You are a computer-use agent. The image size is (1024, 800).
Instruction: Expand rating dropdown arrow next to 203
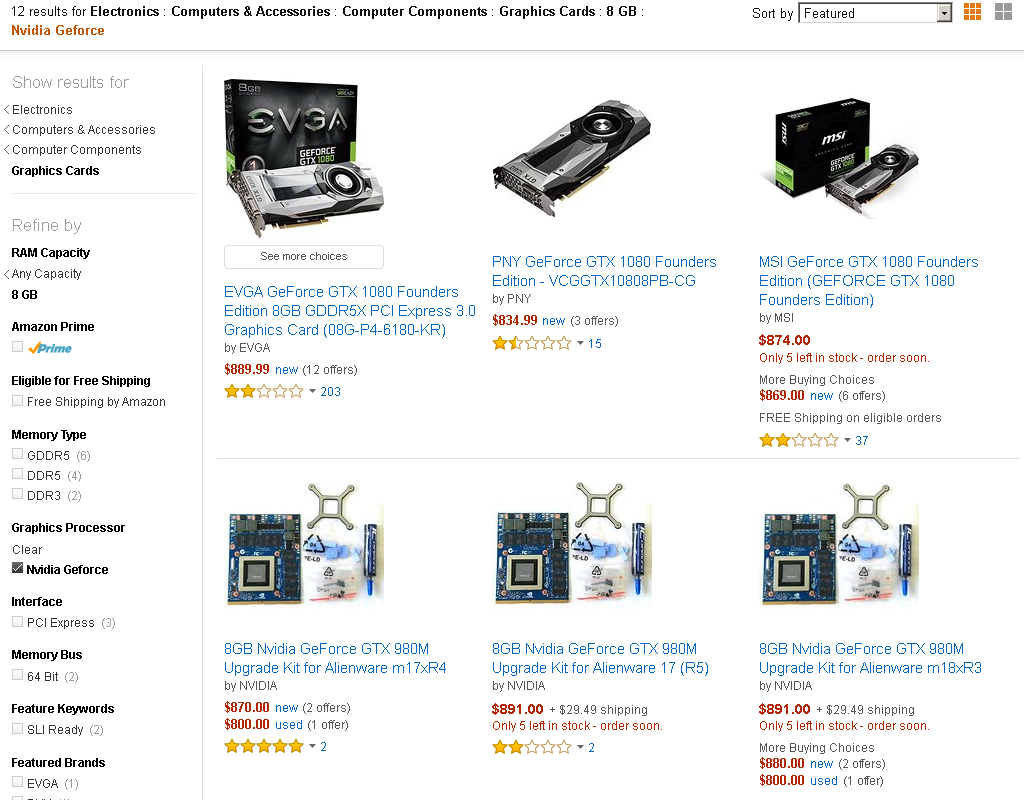click(312, 392)
